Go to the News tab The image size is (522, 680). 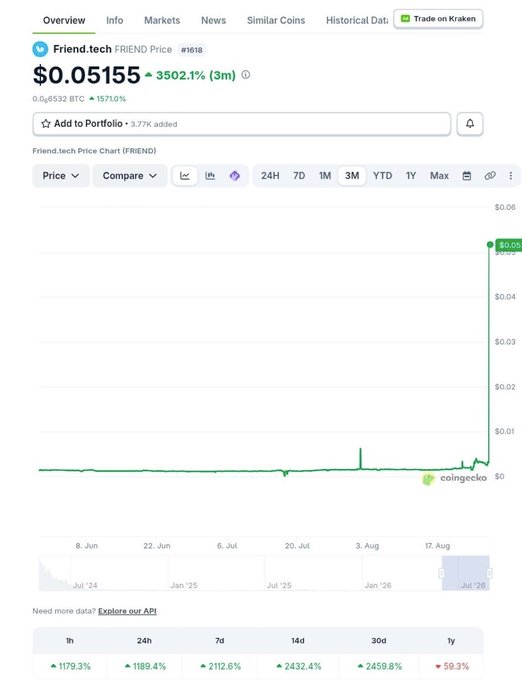213,20
